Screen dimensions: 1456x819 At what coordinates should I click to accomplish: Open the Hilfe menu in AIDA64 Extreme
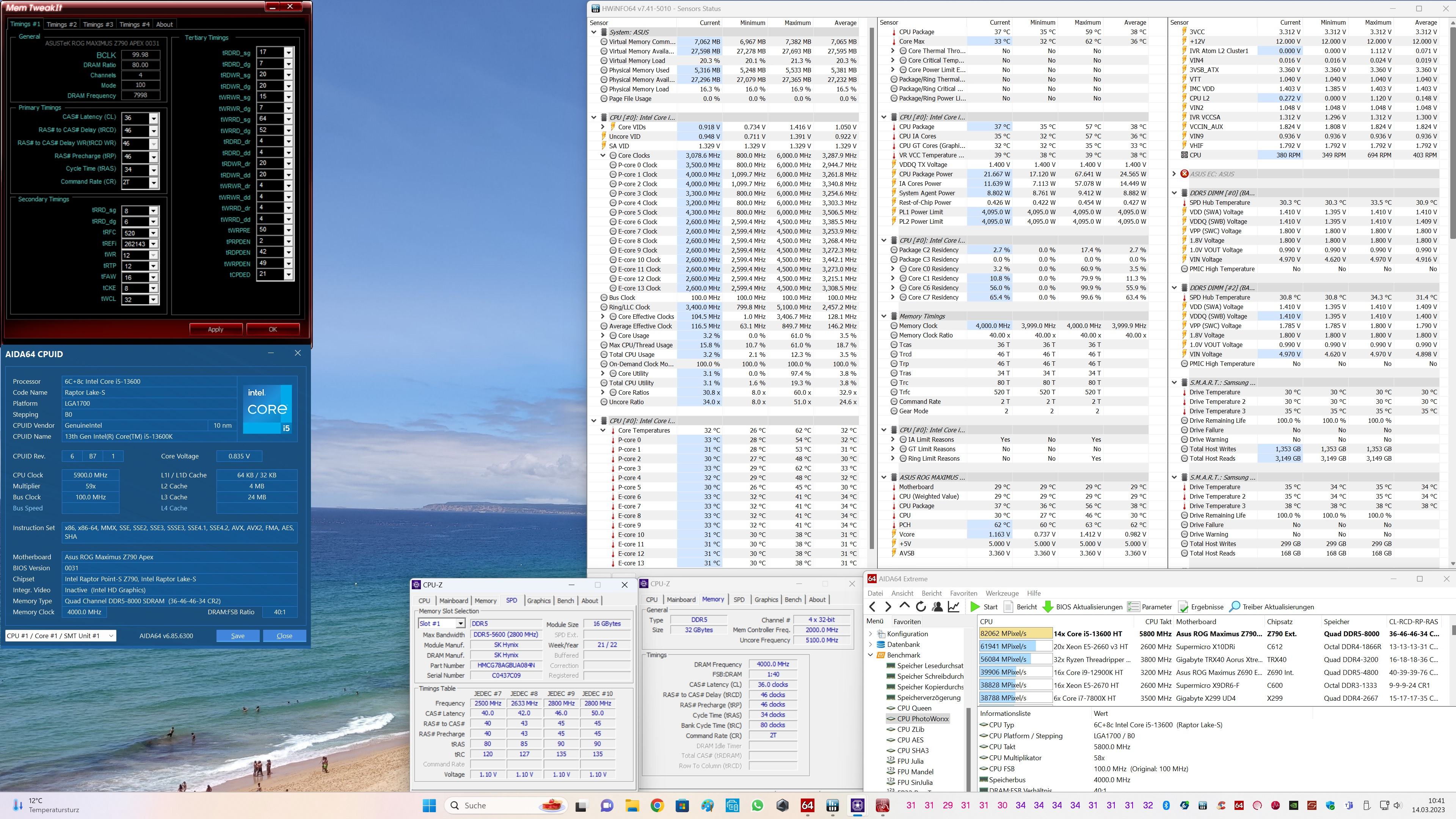pyautogui.click(x=1034, y=593)
